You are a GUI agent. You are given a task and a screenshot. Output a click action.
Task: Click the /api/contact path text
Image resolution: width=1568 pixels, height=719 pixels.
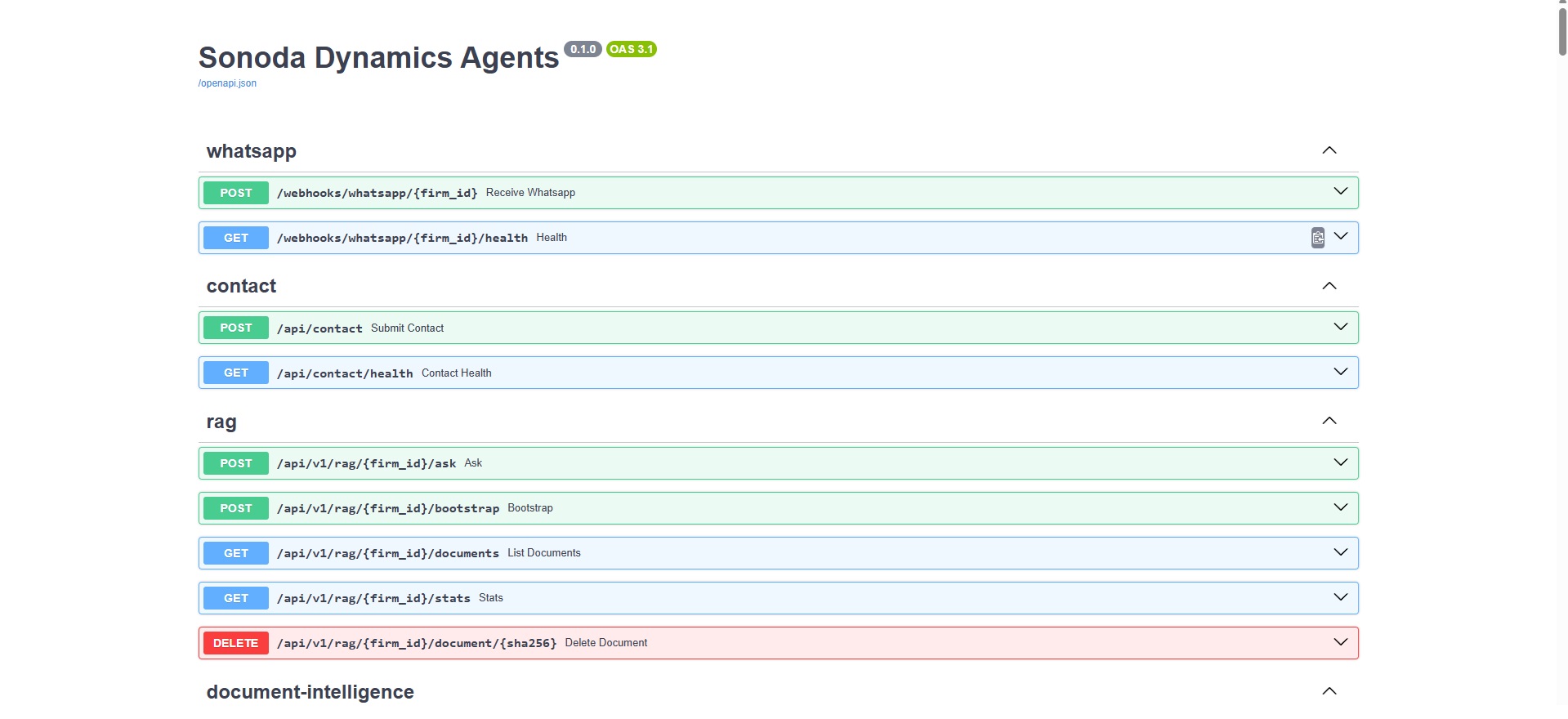coord(319,328)
